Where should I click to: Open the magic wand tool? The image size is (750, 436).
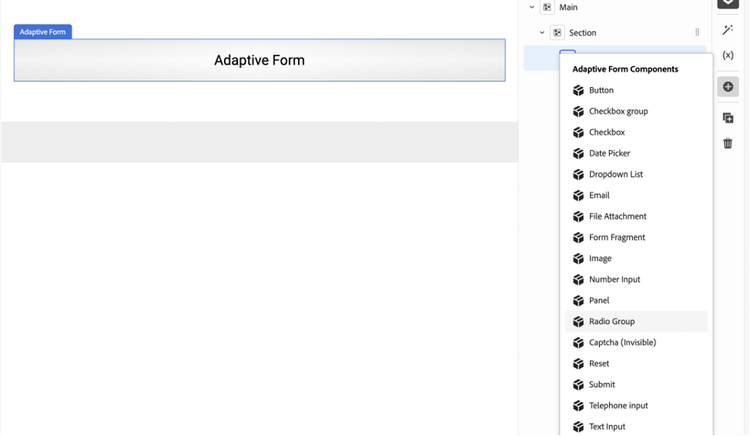point(728,31)
